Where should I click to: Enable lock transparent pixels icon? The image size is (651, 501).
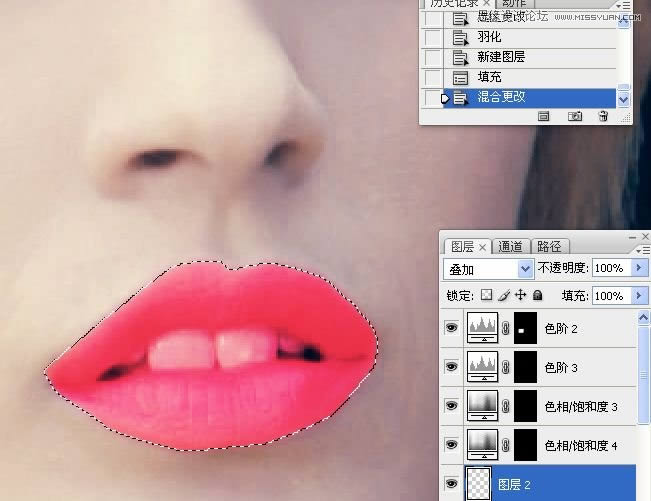click(x=486, y=296)
